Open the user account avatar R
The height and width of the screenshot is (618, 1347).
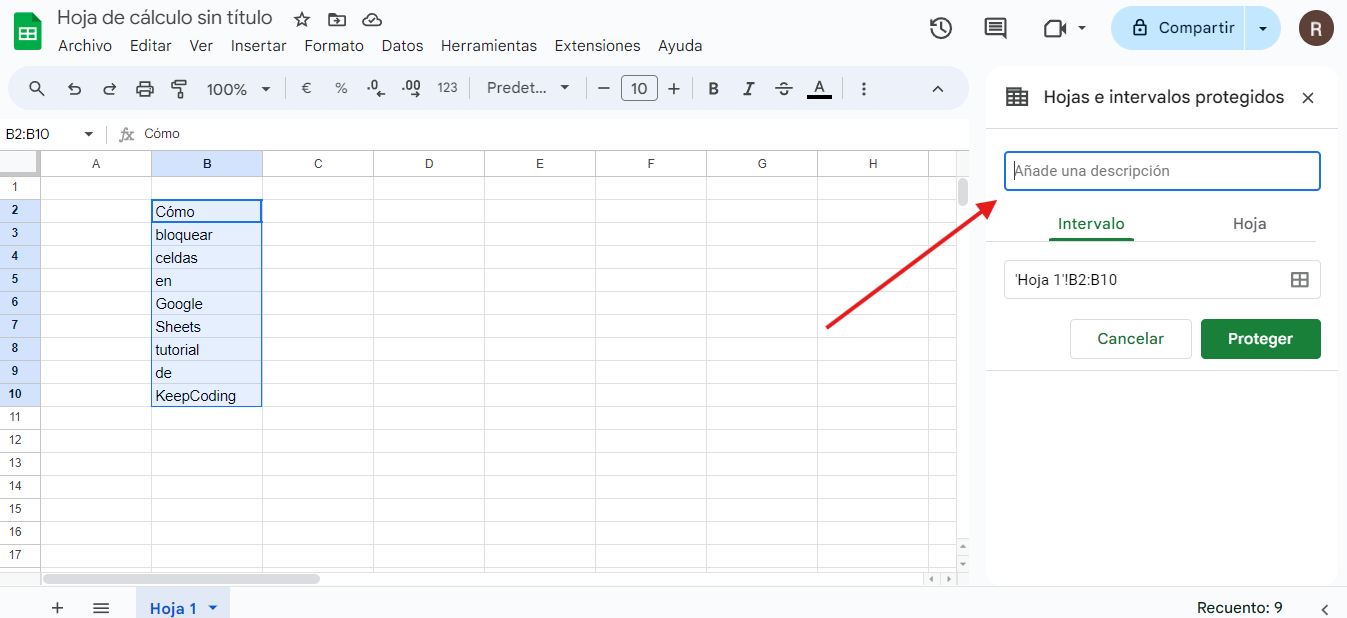click(1316, 28)
